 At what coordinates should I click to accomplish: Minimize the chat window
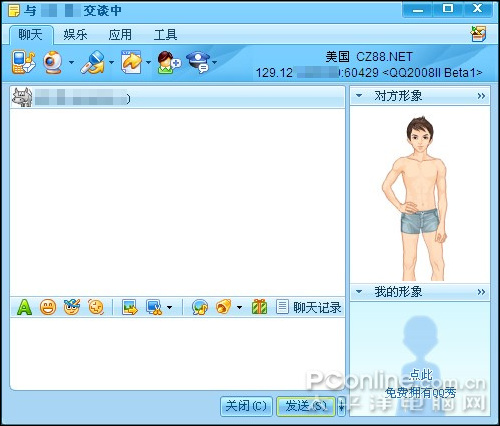point(417,10)
